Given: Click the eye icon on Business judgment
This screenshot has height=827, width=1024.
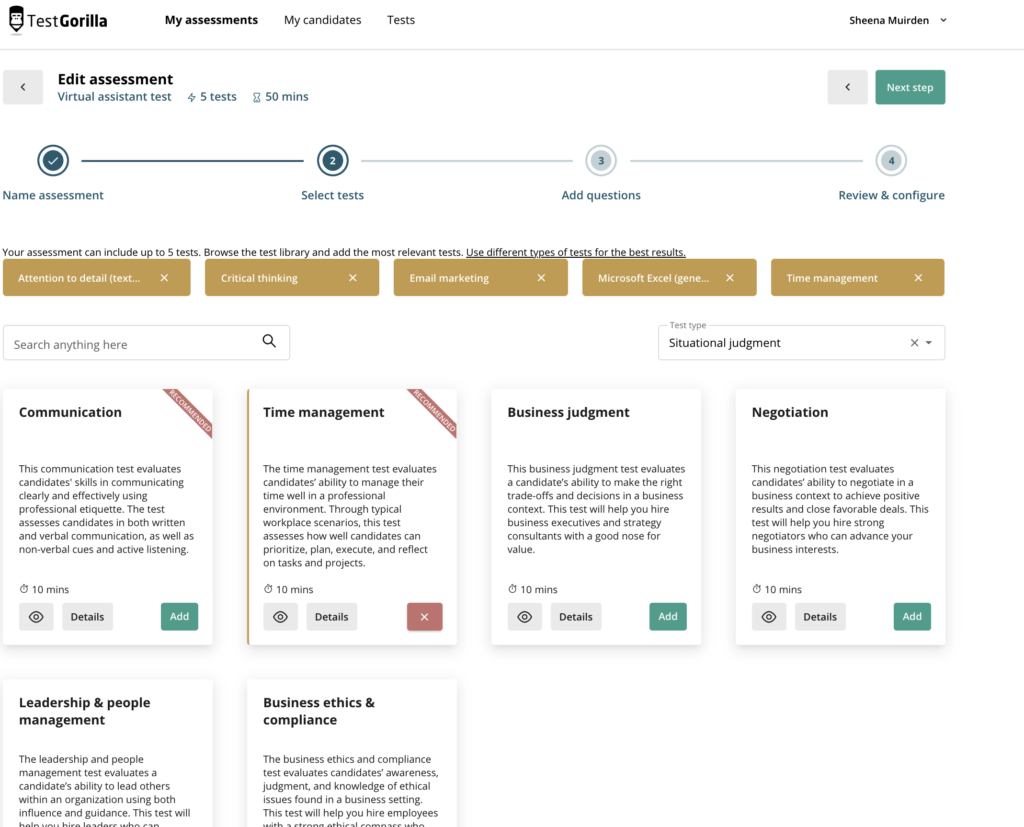Looking at the screenshot, I should tap(524, 616).
